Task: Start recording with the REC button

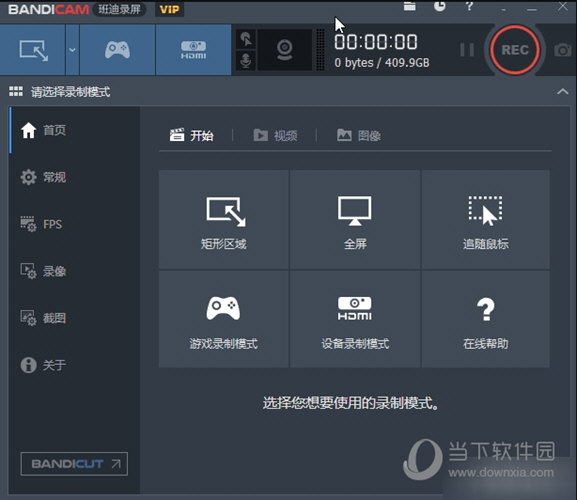Action: pos(515,50)
